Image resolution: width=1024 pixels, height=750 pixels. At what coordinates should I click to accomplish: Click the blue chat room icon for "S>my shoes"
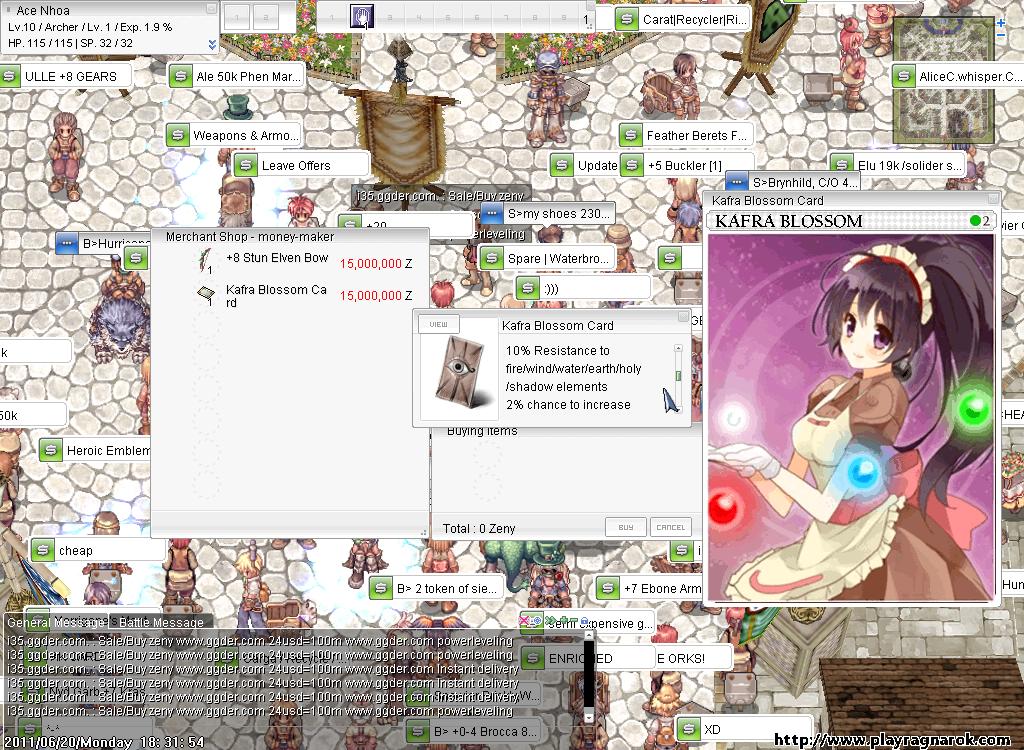tap(491, 214)
